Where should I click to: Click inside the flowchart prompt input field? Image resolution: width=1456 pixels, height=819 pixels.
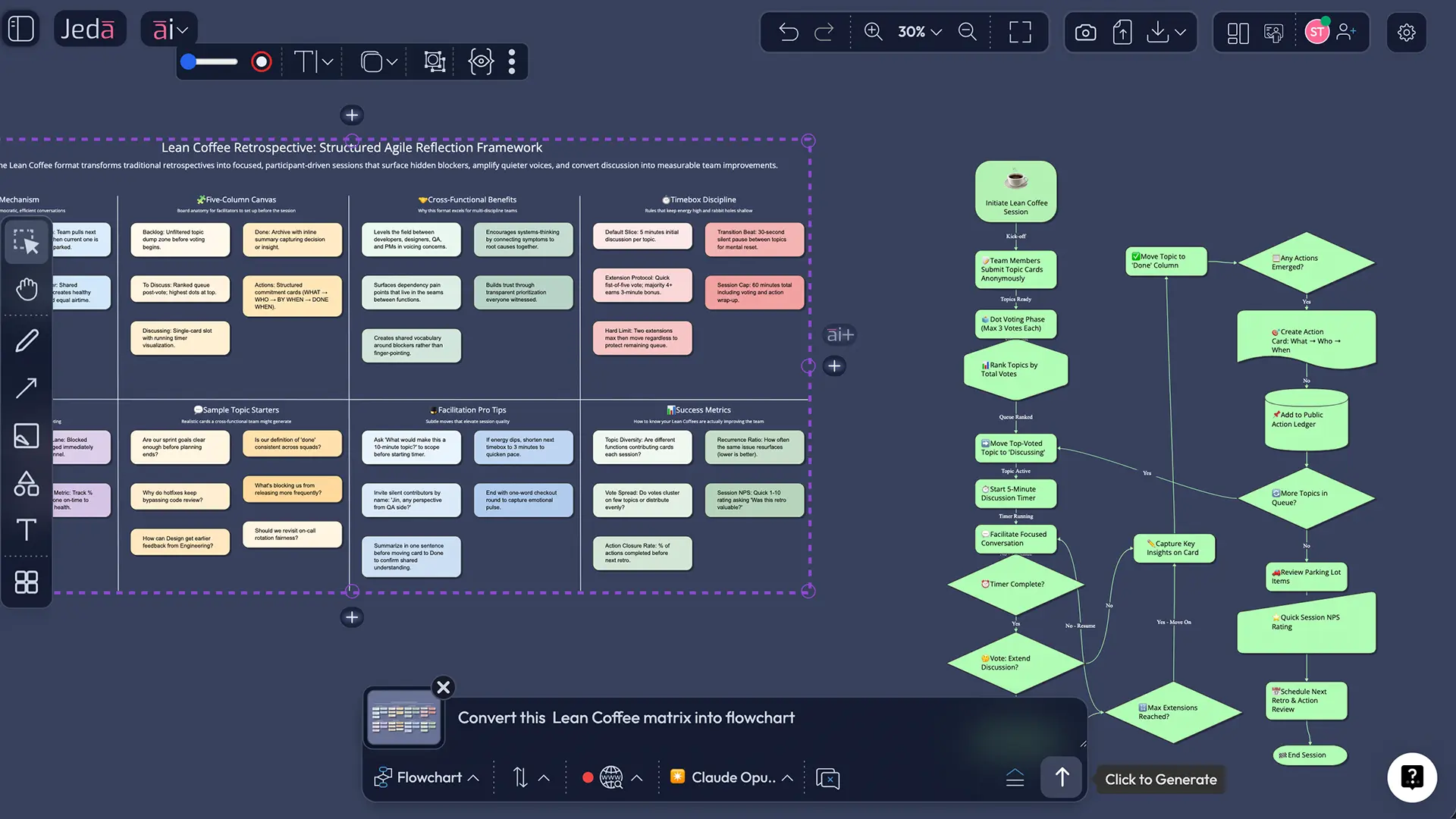[720, 717]
